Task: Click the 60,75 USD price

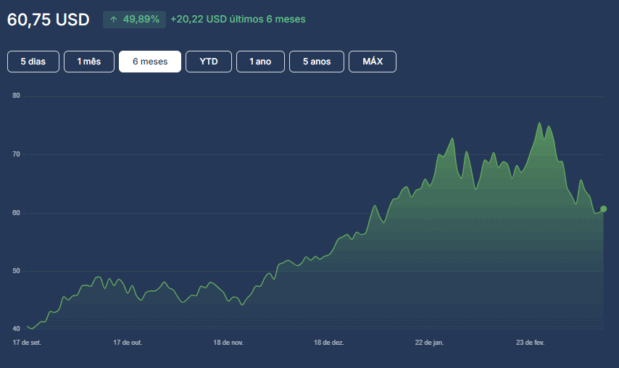Action: point(49,20)
